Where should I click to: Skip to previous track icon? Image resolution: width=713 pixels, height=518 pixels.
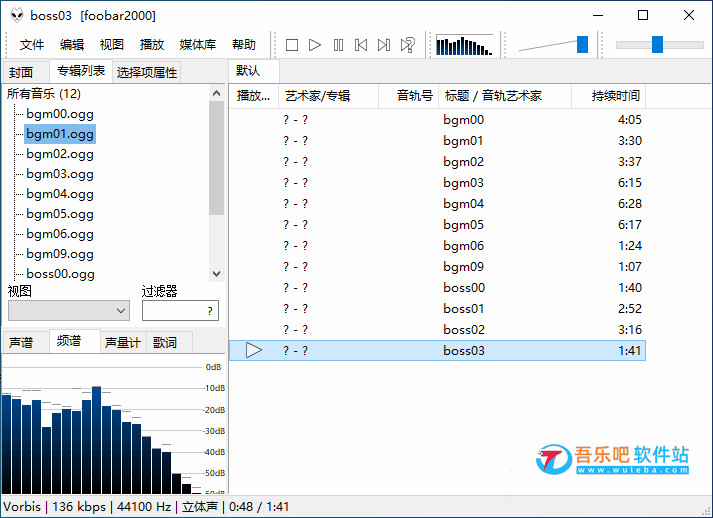coord(361,45)
